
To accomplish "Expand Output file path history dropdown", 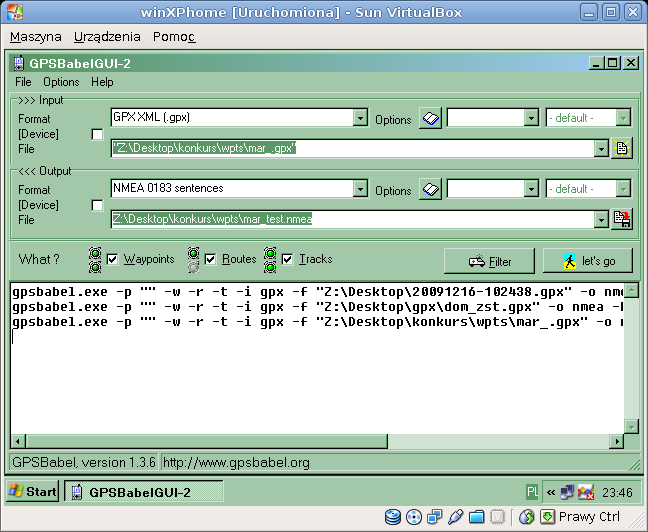I will (x=601, y=219).
